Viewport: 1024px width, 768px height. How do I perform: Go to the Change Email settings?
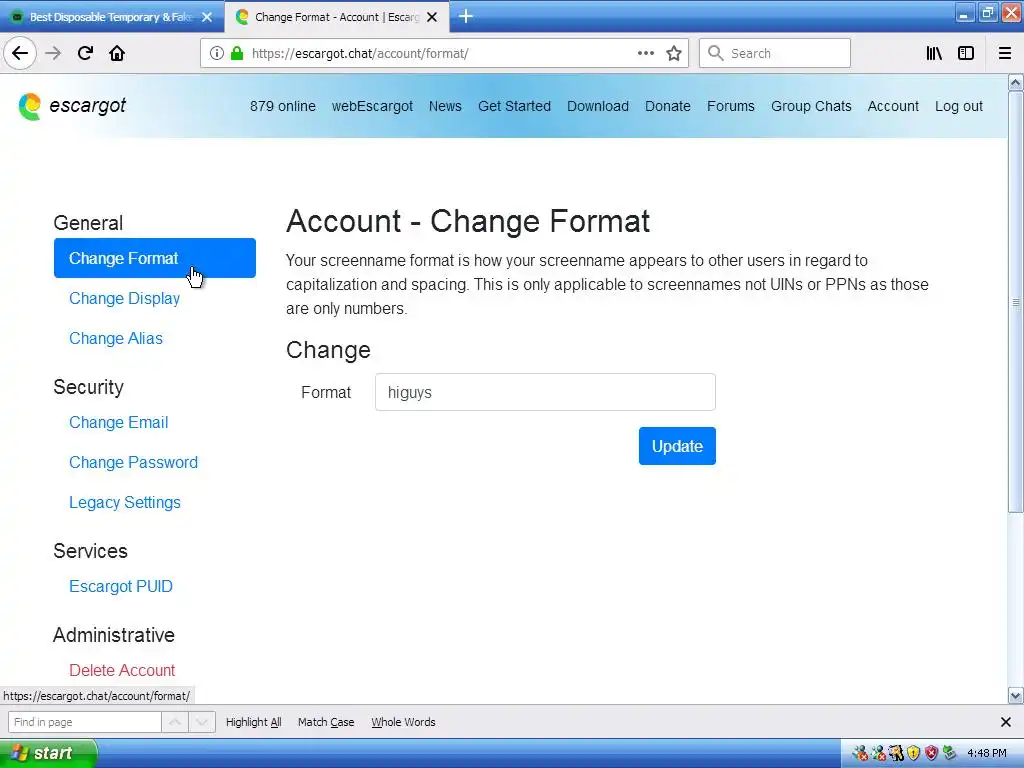118,423
